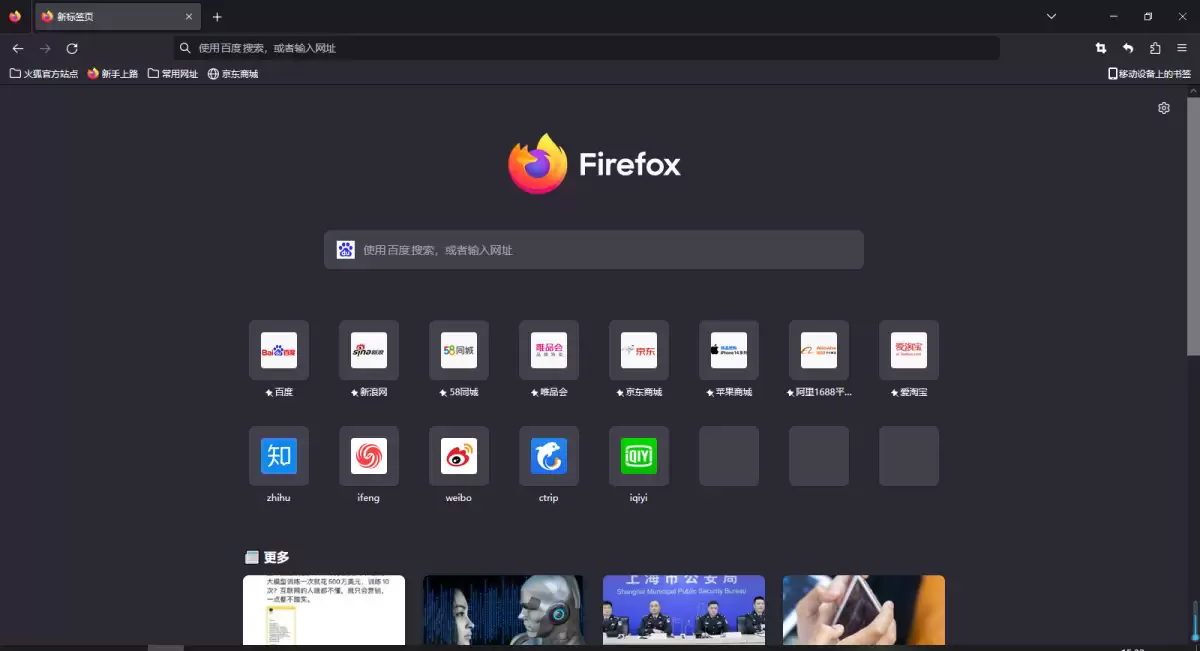Open the ifeng shortcut
Screen dimensions: 1200x651
368,455
